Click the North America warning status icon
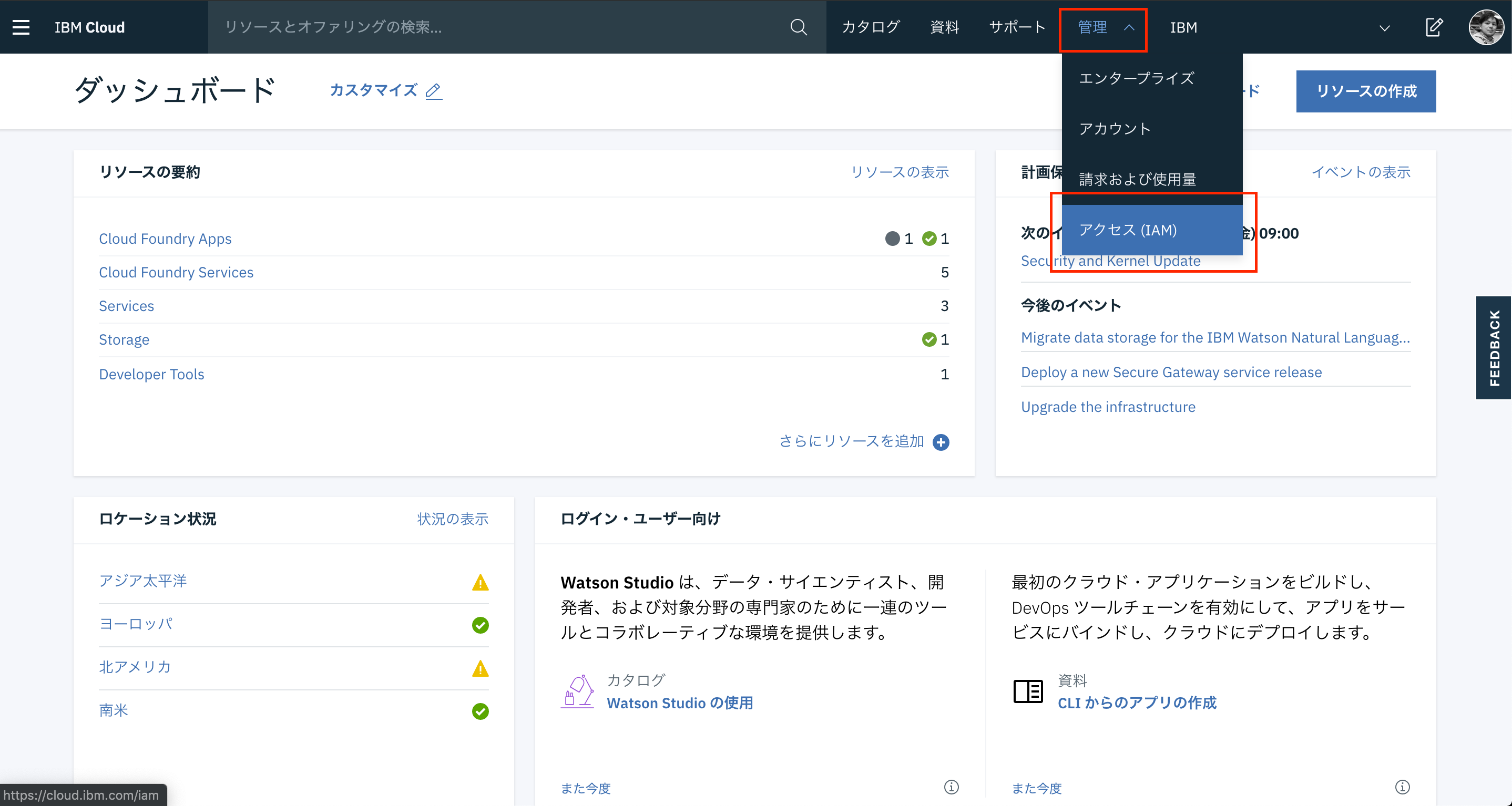 pyautogui.click(x=480, y=668)
